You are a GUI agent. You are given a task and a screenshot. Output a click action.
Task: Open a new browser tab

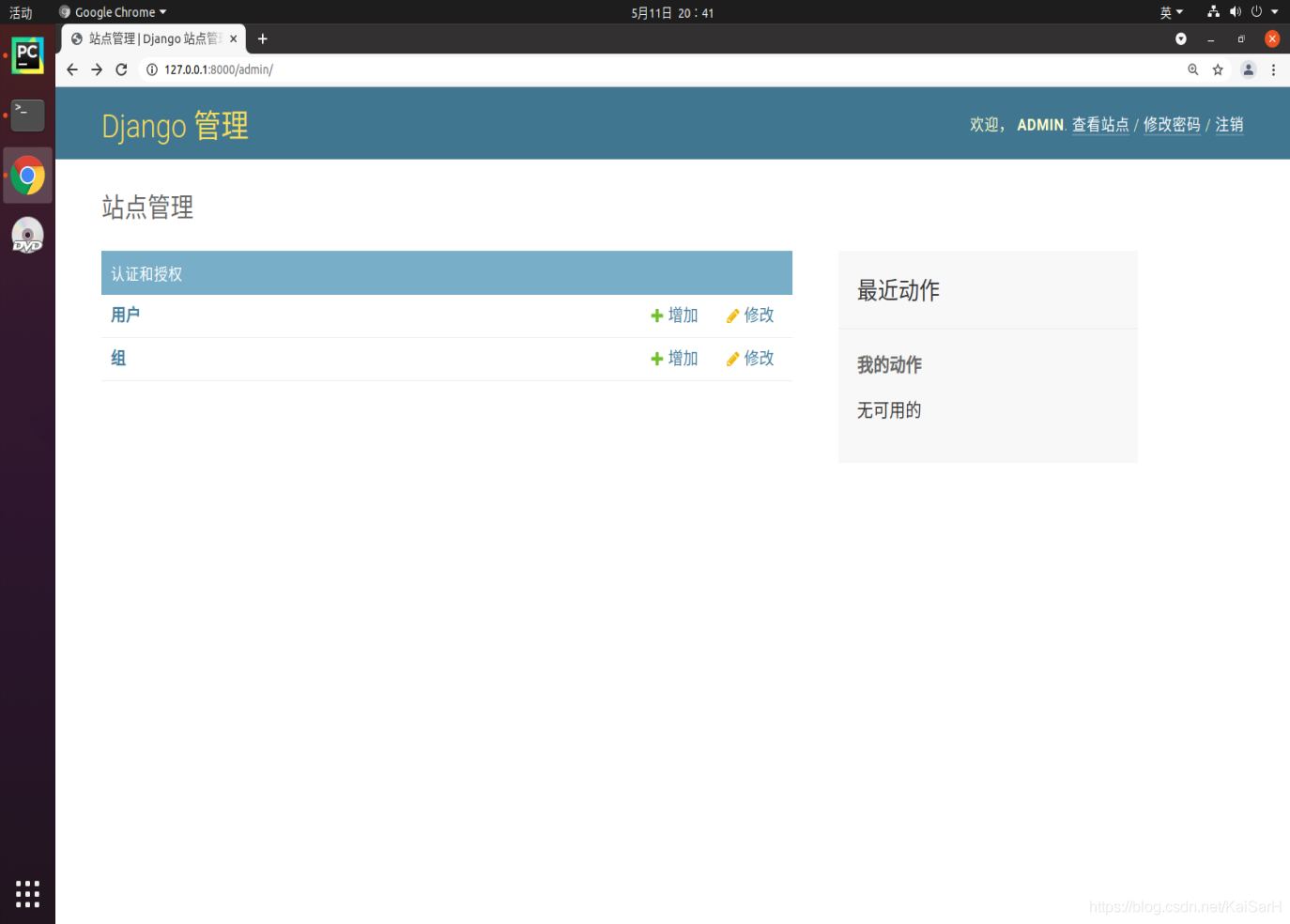(263, 38)
